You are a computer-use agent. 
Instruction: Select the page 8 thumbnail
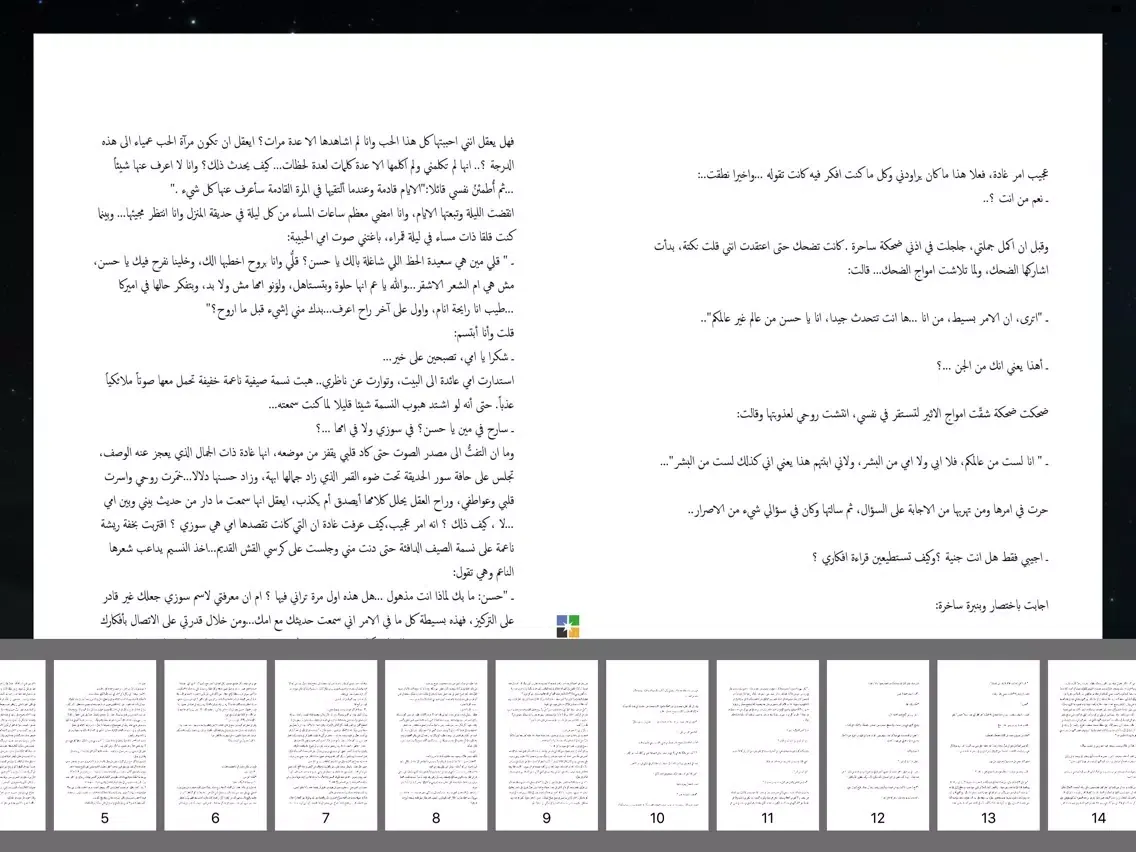tap(436, 745)
